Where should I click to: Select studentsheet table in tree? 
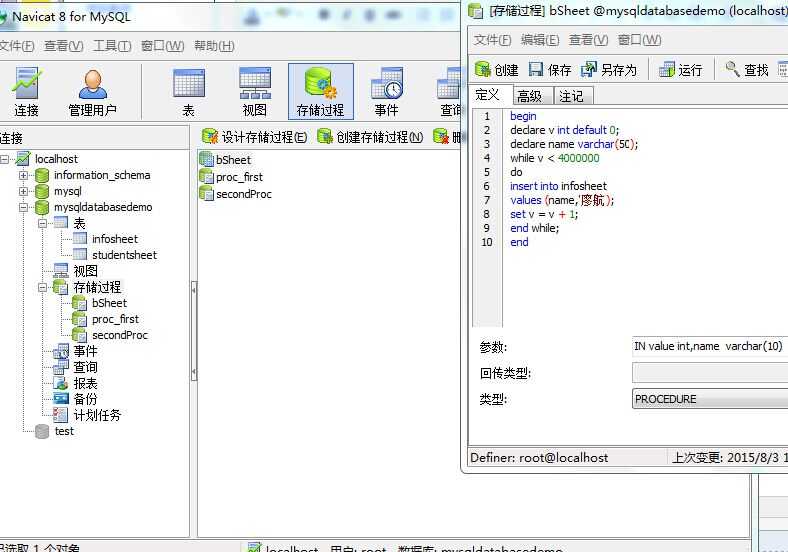(x=124, y=255)
